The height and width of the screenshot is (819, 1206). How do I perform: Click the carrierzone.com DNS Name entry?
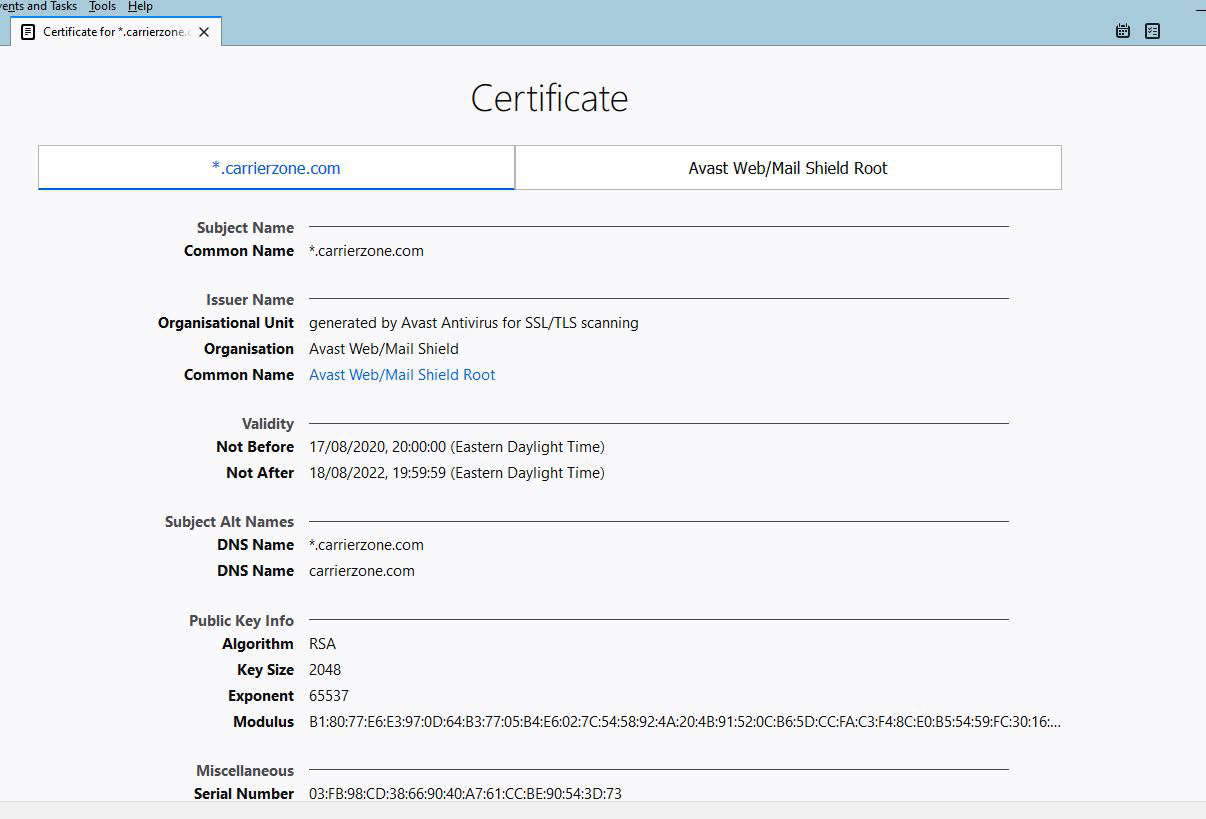pos(362,571)
